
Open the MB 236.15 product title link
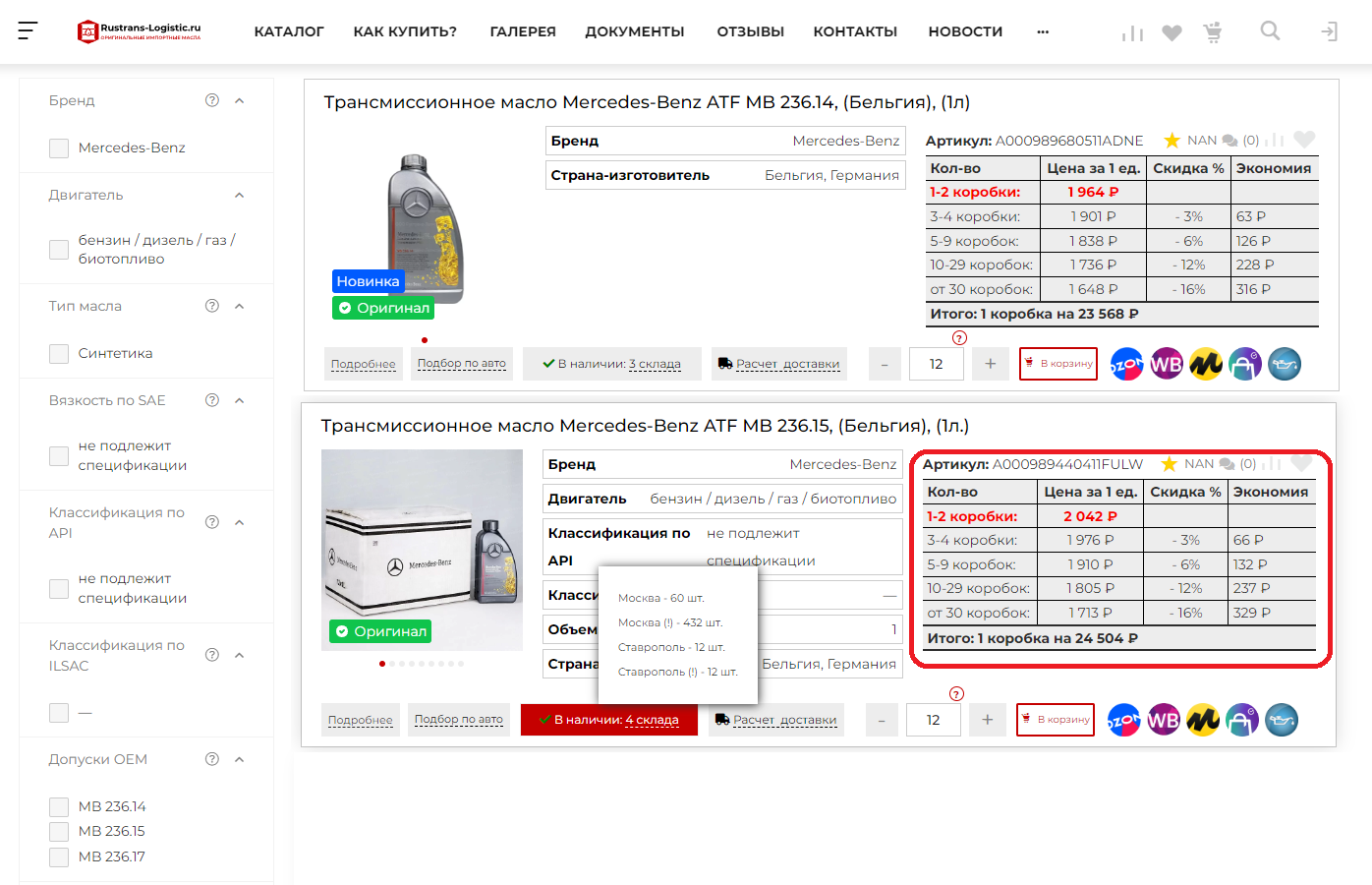coord(645,426)
